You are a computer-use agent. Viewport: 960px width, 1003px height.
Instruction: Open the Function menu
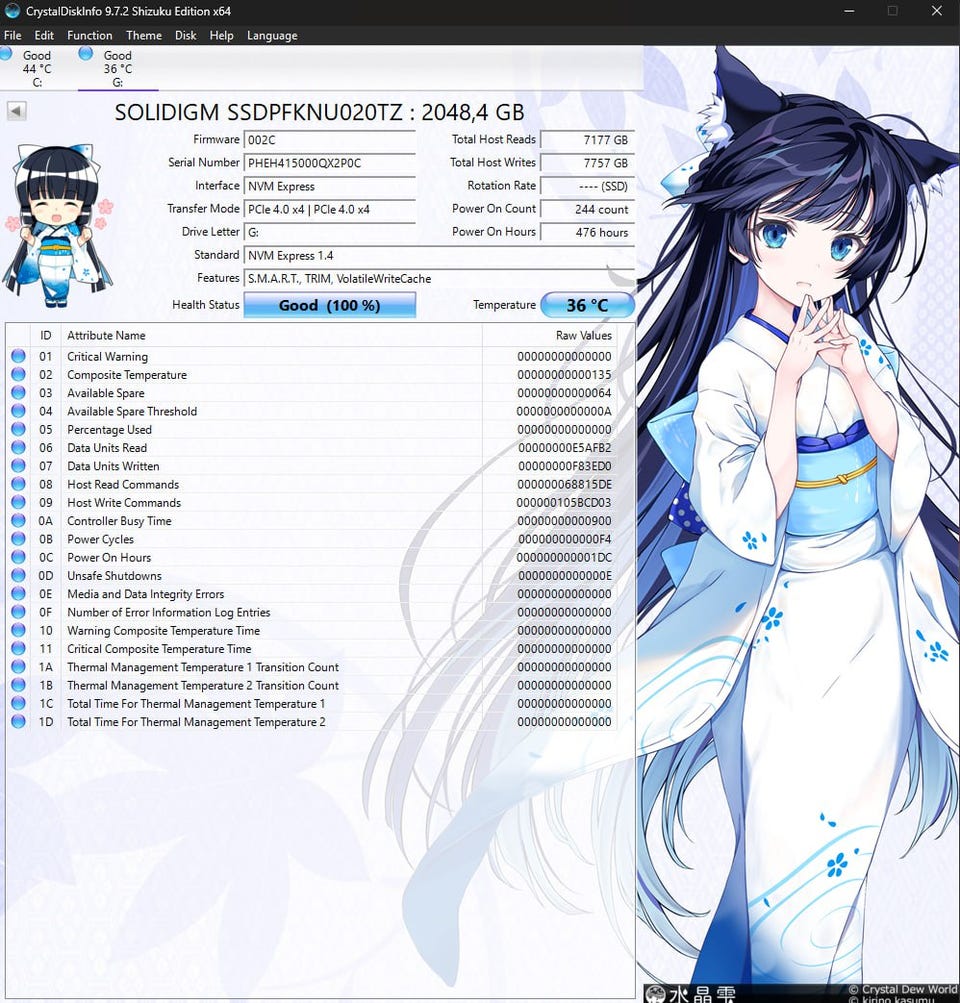[90, 35]
